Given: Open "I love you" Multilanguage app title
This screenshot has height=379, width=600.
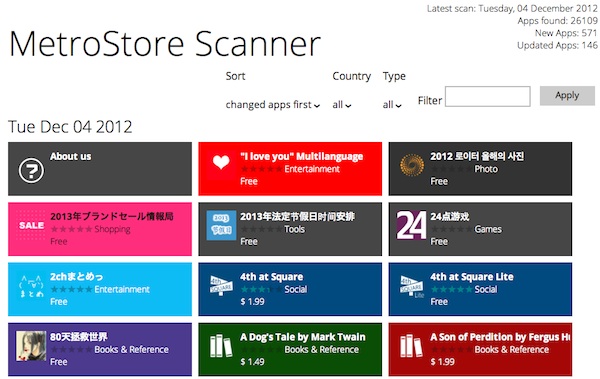Looking at the screenshot, I should click(x=302, y=156).
